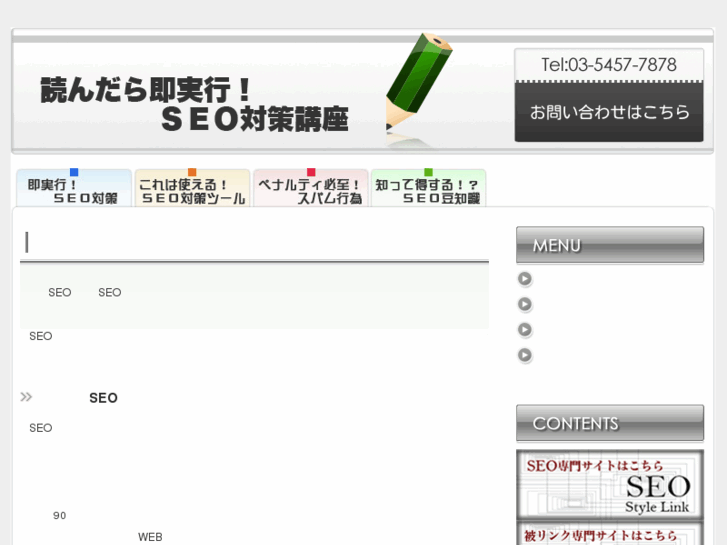The image size is (727, 545).
Task: Click the 読んだら即実行！SEO対策講座 site logo
Action: [194, 104]
